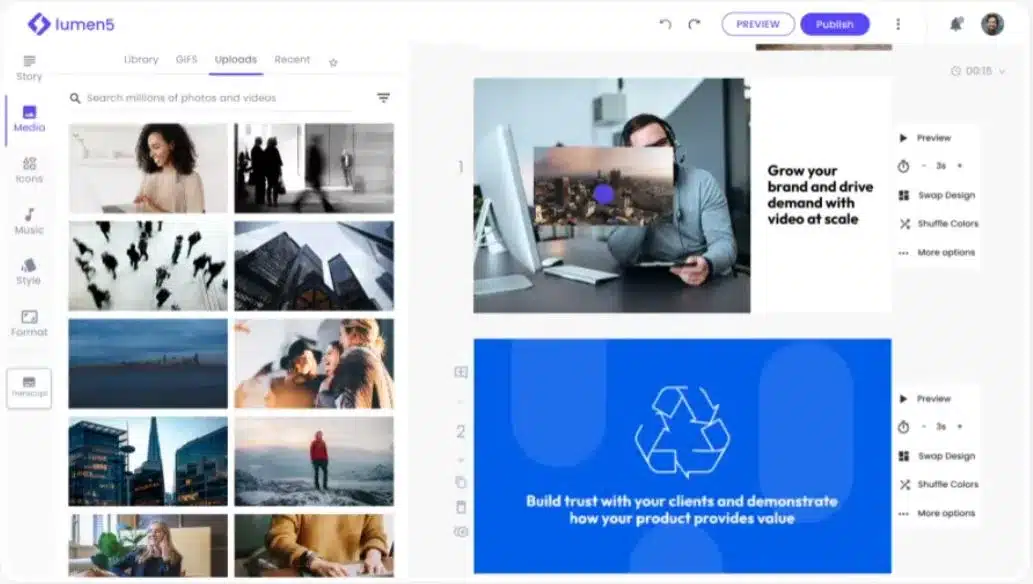Expand More options for scene 2
The height and width of the screenshot is (584, 1033).
tap(937, 513)
